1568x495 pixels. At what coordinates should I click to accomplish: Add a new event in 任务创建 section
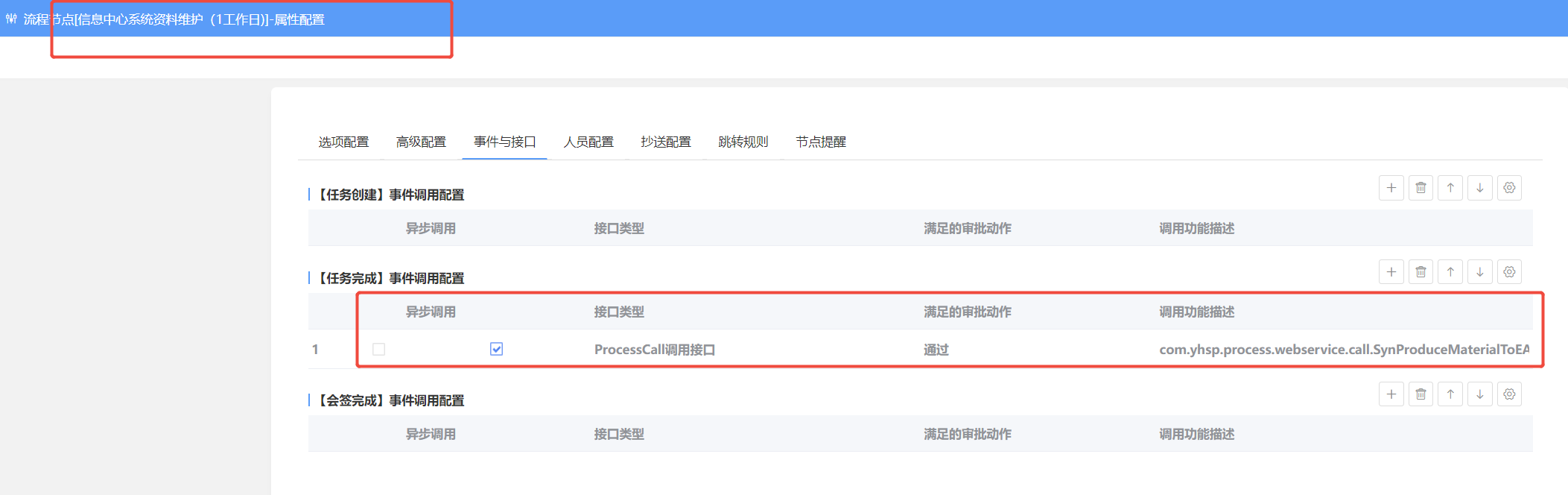coord(1391,188)
